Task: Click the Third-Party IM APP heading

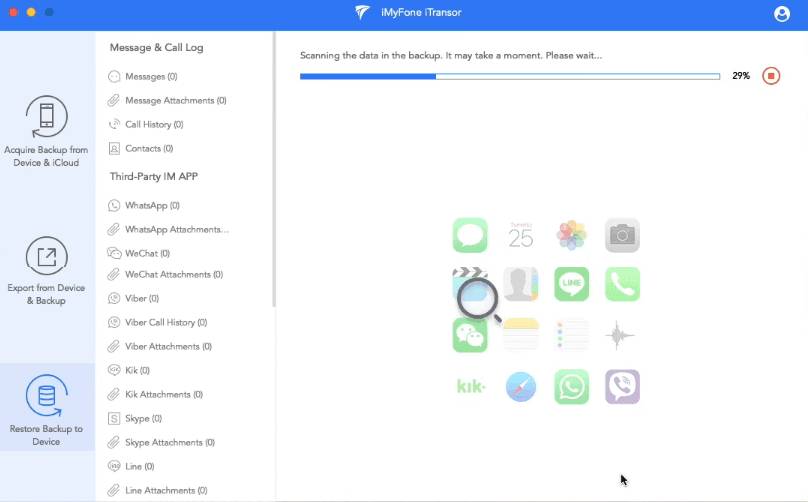Action: 154,176
